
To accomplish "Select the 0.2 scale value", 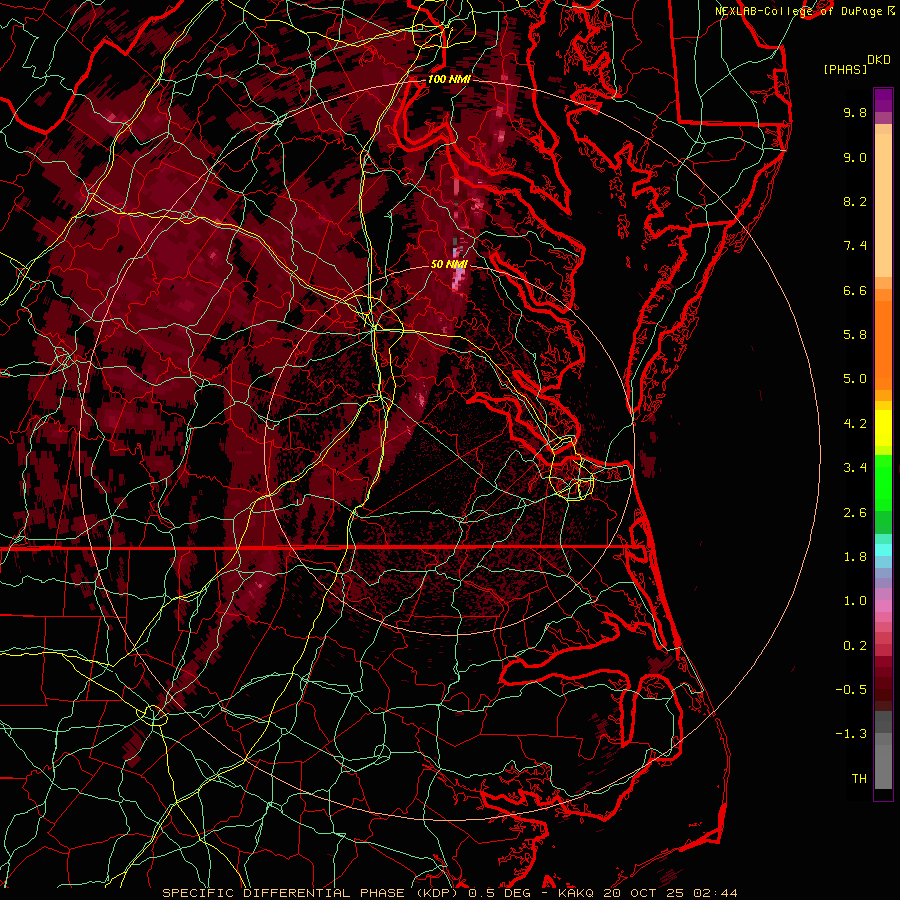I will click(x=855, y=646).
